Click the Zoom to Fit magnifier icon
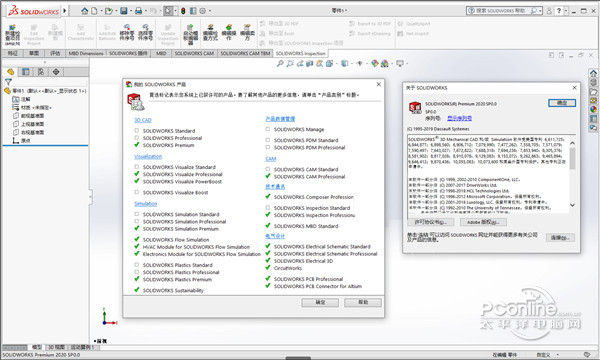The width and height of the screenshot is (600, 360). click(280, 64)
